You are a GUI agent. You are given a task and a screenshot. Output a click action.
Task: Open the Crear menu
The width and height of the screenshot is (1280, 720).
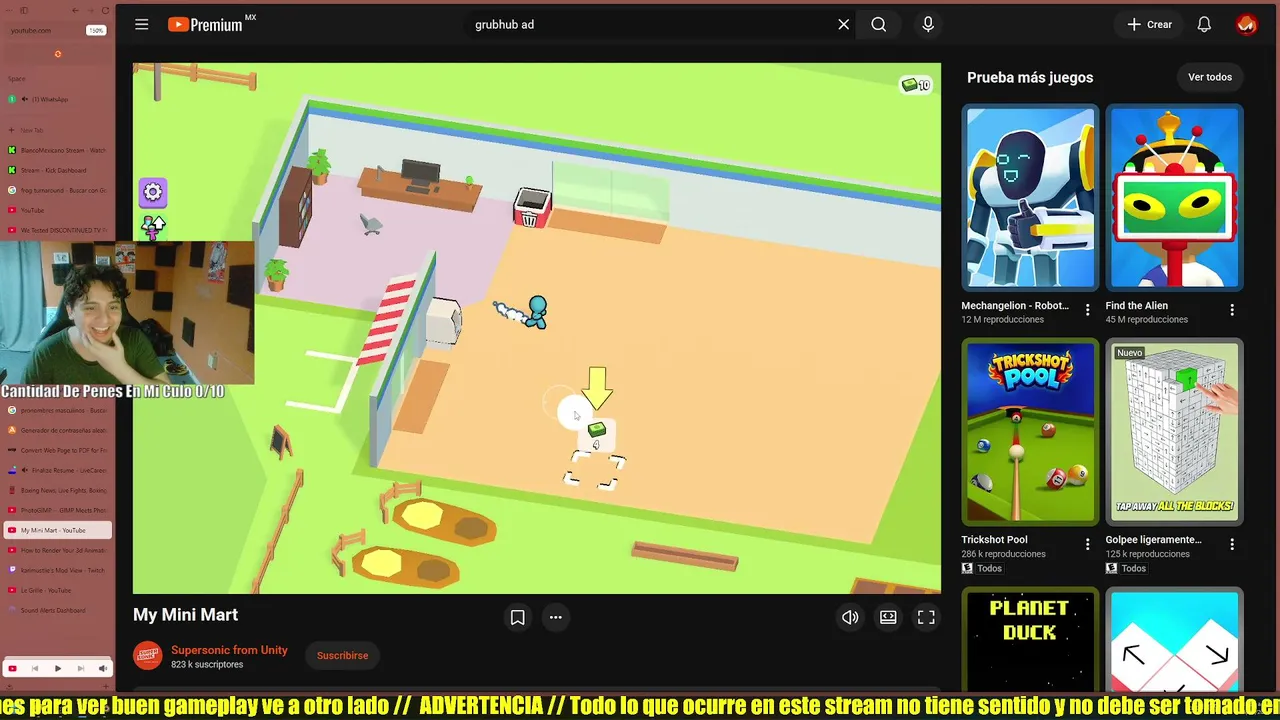(1149, 25)
